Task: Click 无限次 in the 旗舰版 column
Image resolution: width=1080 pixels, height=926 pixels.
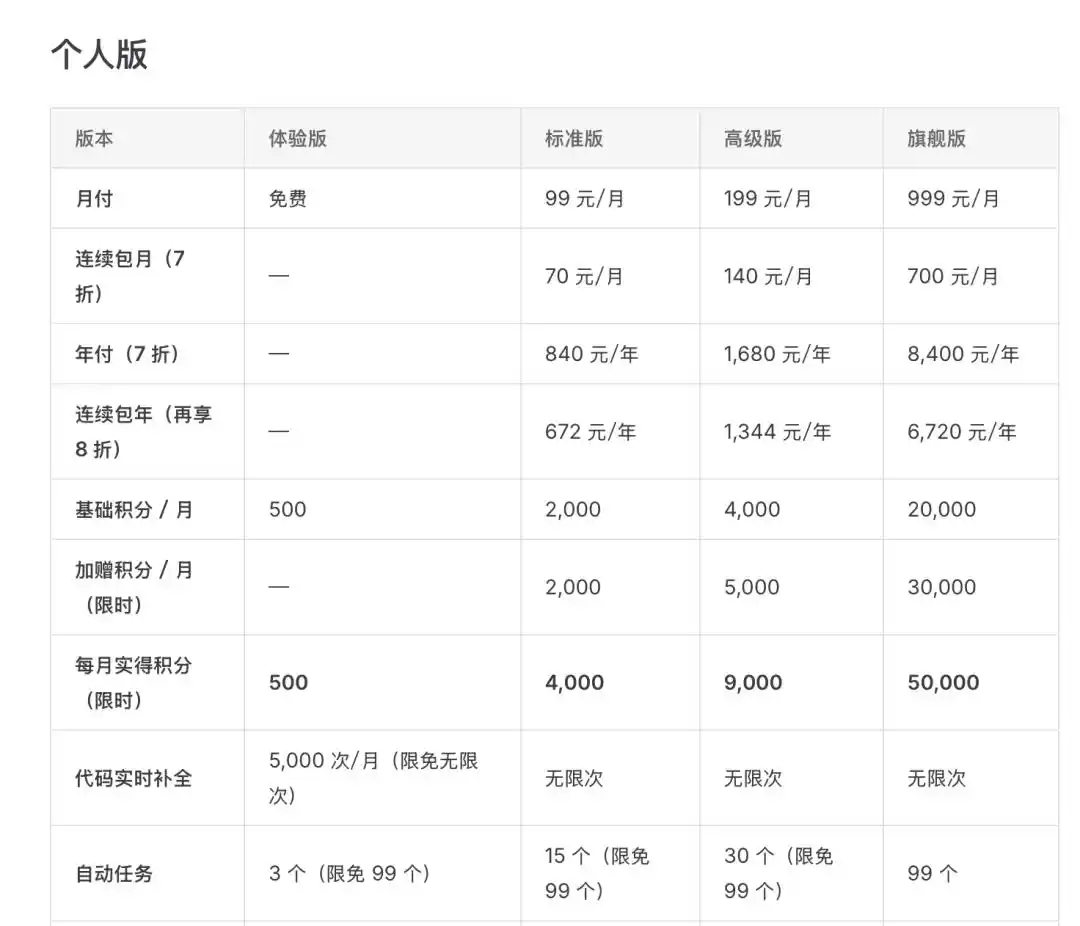Action: 936,779
